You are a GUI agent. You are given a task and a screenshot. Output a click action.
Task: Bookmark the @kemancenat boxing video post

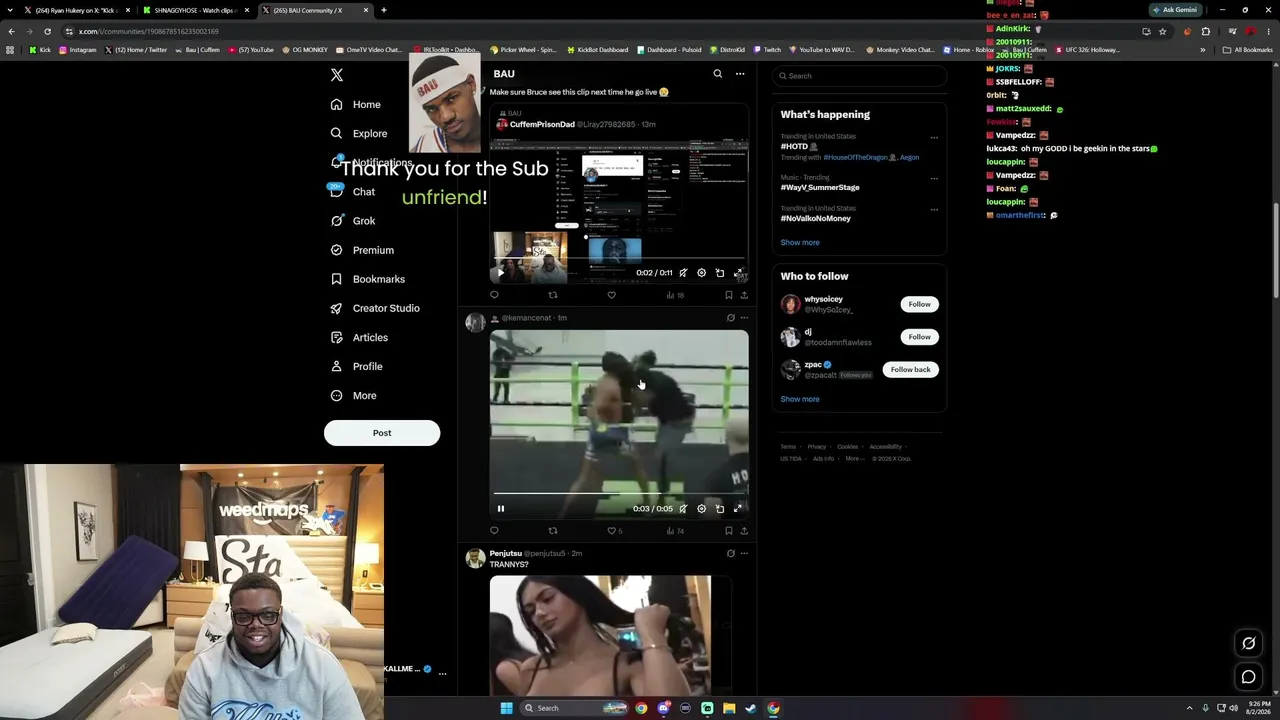(728, 531)
